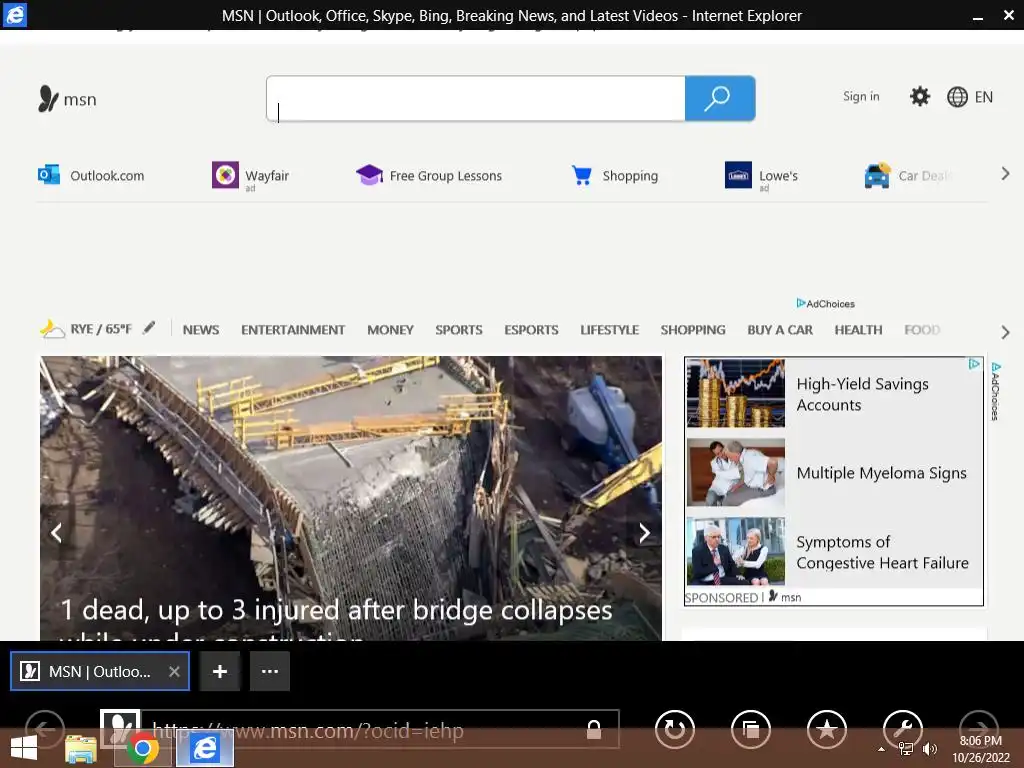Image resolution: width=1024 pixels, height=768 pixels.
Task: Open Multiple Myeloma Signs ad link
Action: click(881, 473)
